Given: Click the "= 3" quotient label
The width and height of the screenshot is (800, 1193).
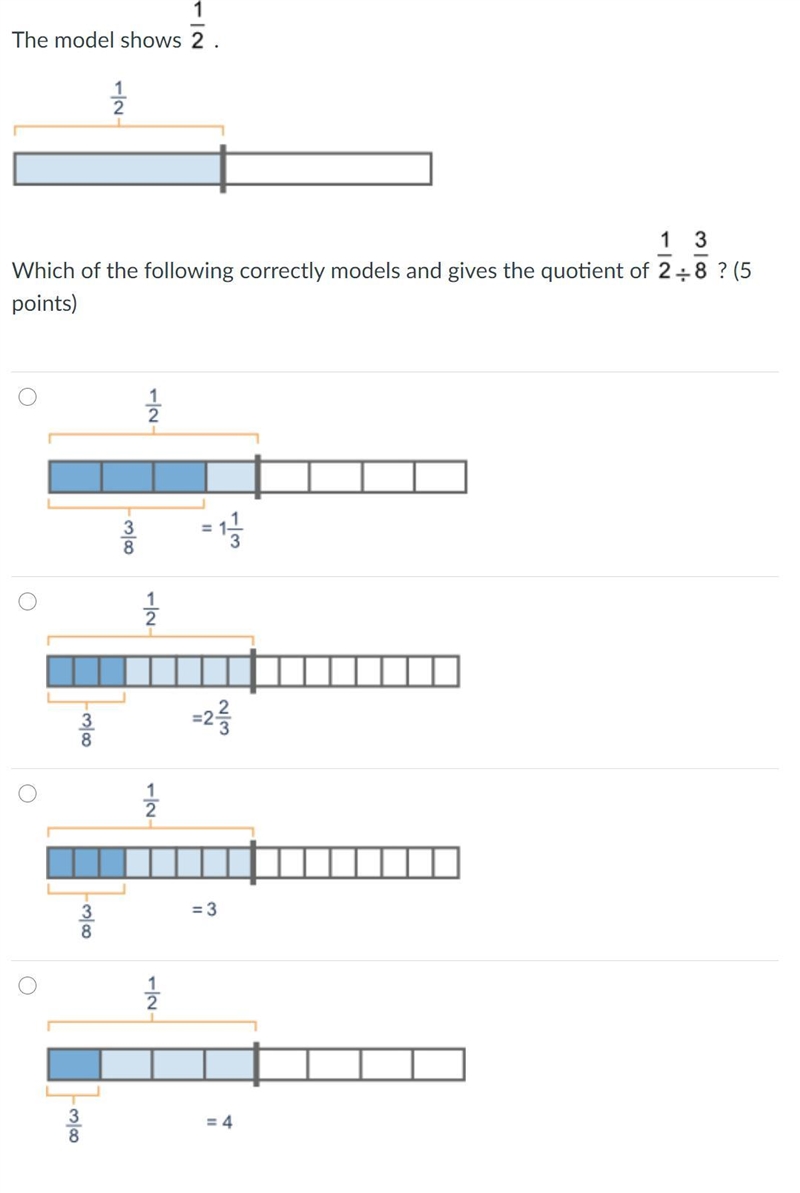Looking at the screenshot, I should click(204, 909).
